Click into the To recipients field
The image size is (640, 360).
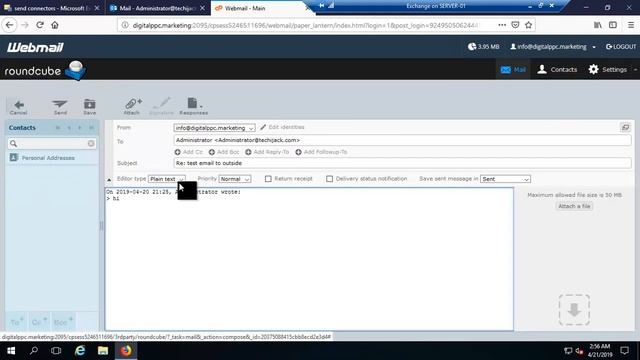(402, 140)
